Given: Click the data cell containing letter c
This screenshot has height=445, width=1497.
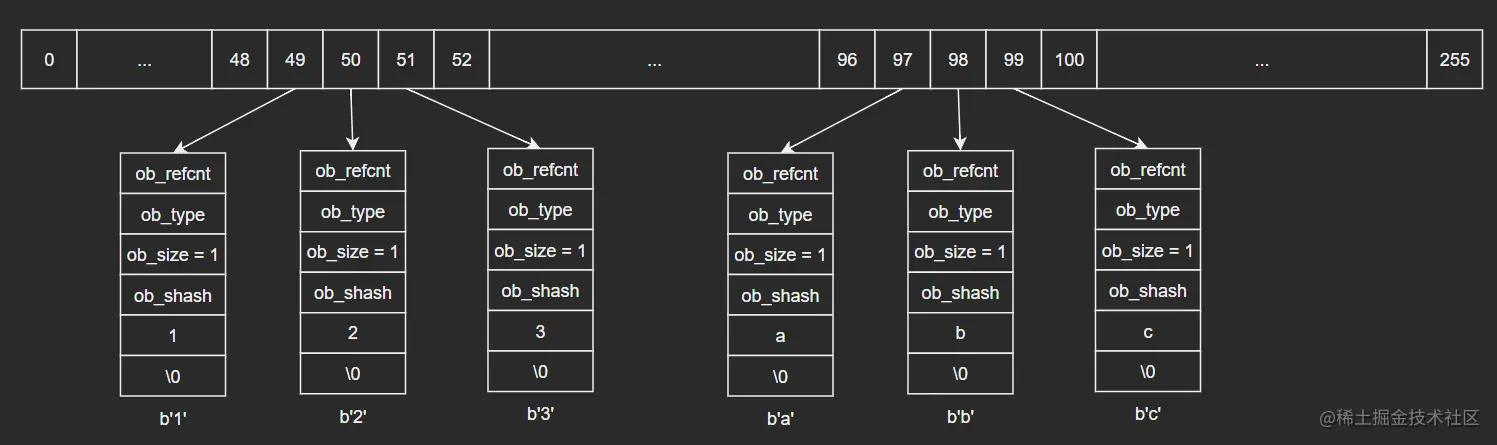Looking at the screenshot, I should [x=1148, y=332].
